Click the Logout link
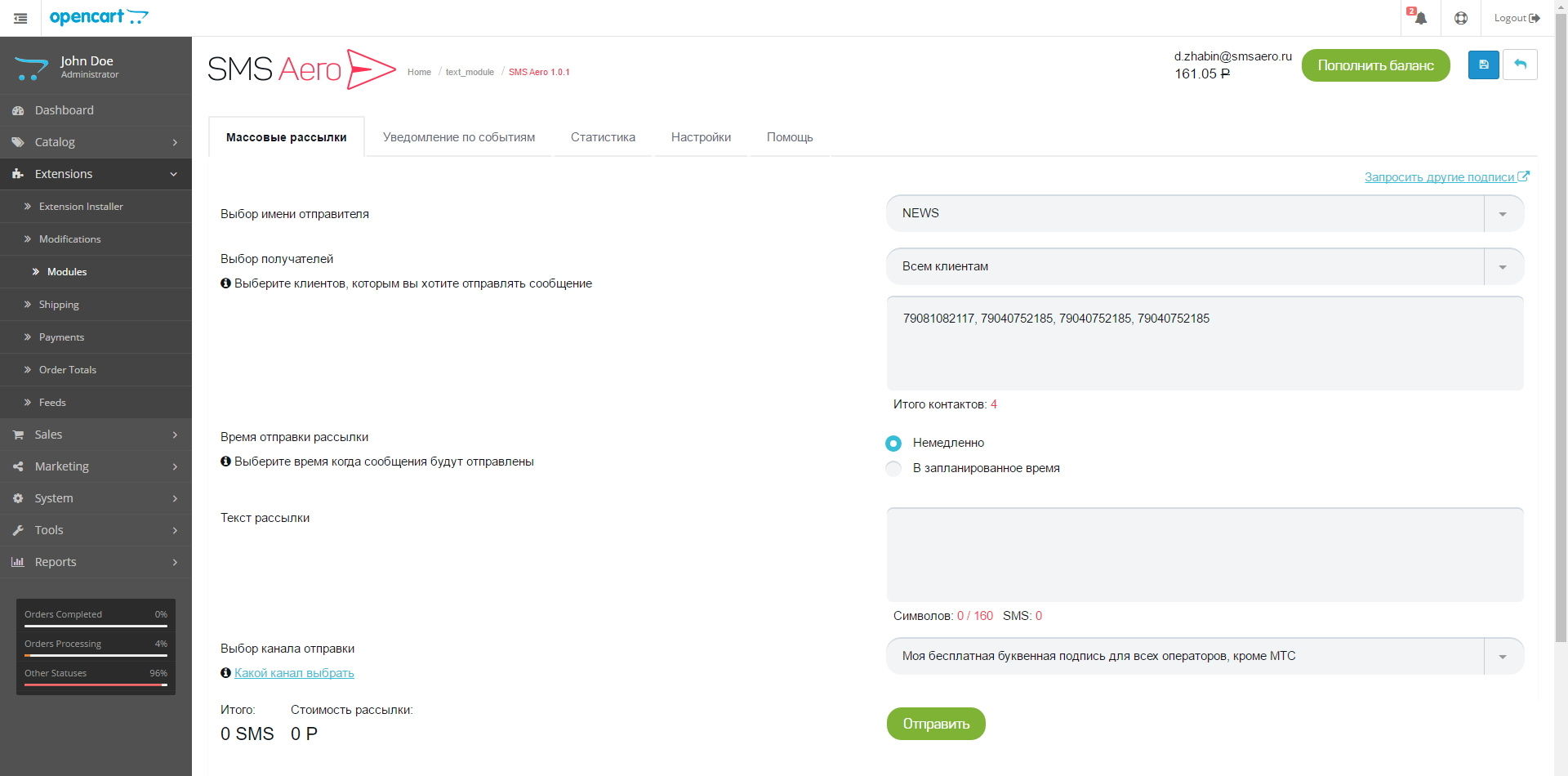Viewport: 1568px width, 776px height. (x=1517, y=18)
